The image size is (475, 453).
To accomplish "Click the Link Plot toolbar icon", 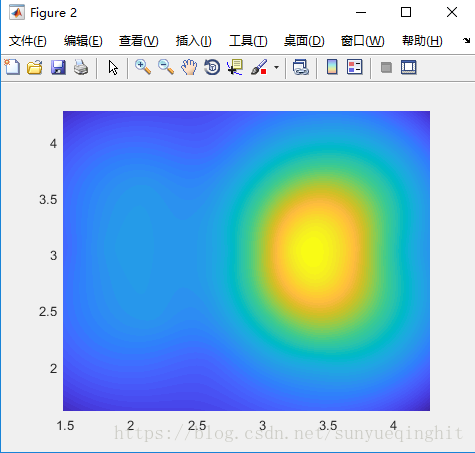I will [301, 67].
